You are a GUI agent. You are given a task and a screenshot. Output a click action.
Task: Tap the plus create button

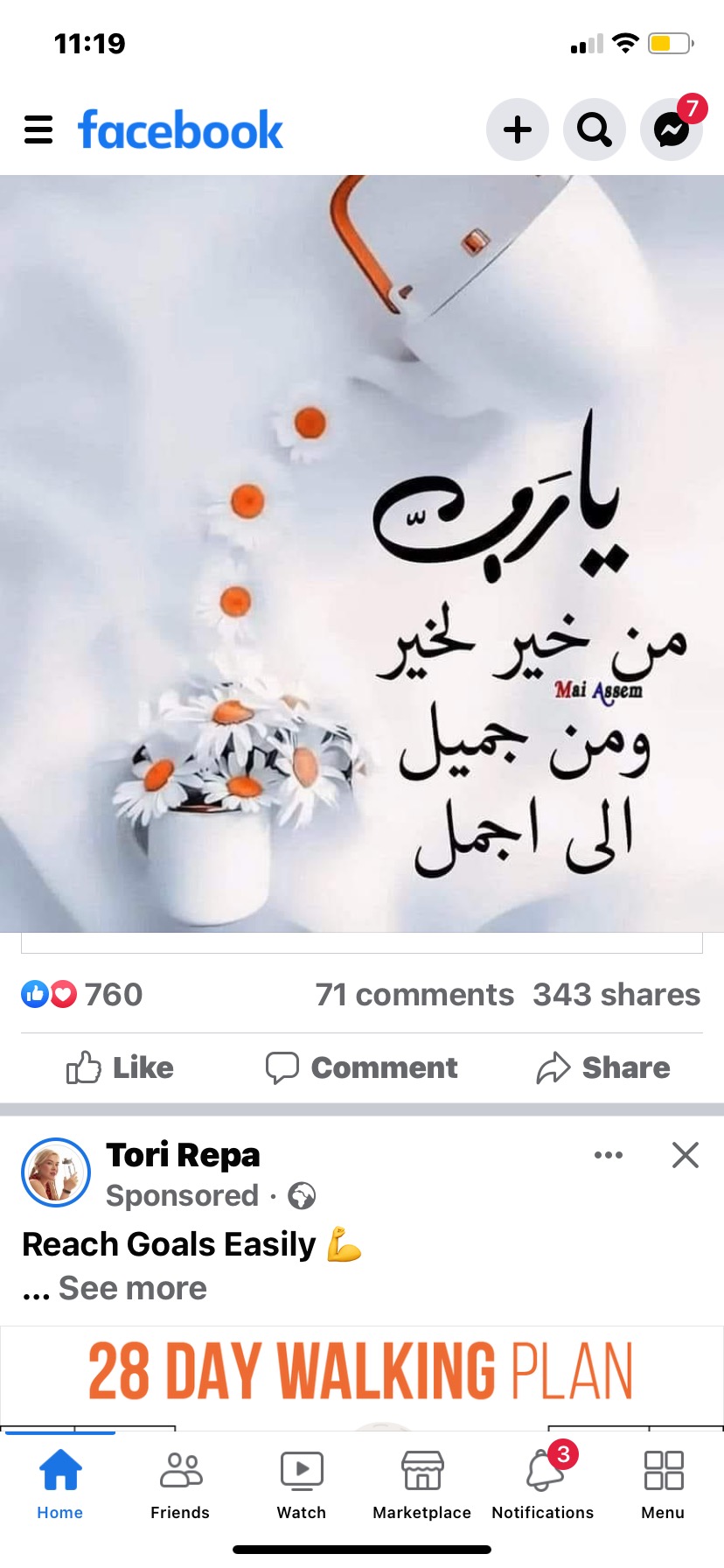pos(518,129)
